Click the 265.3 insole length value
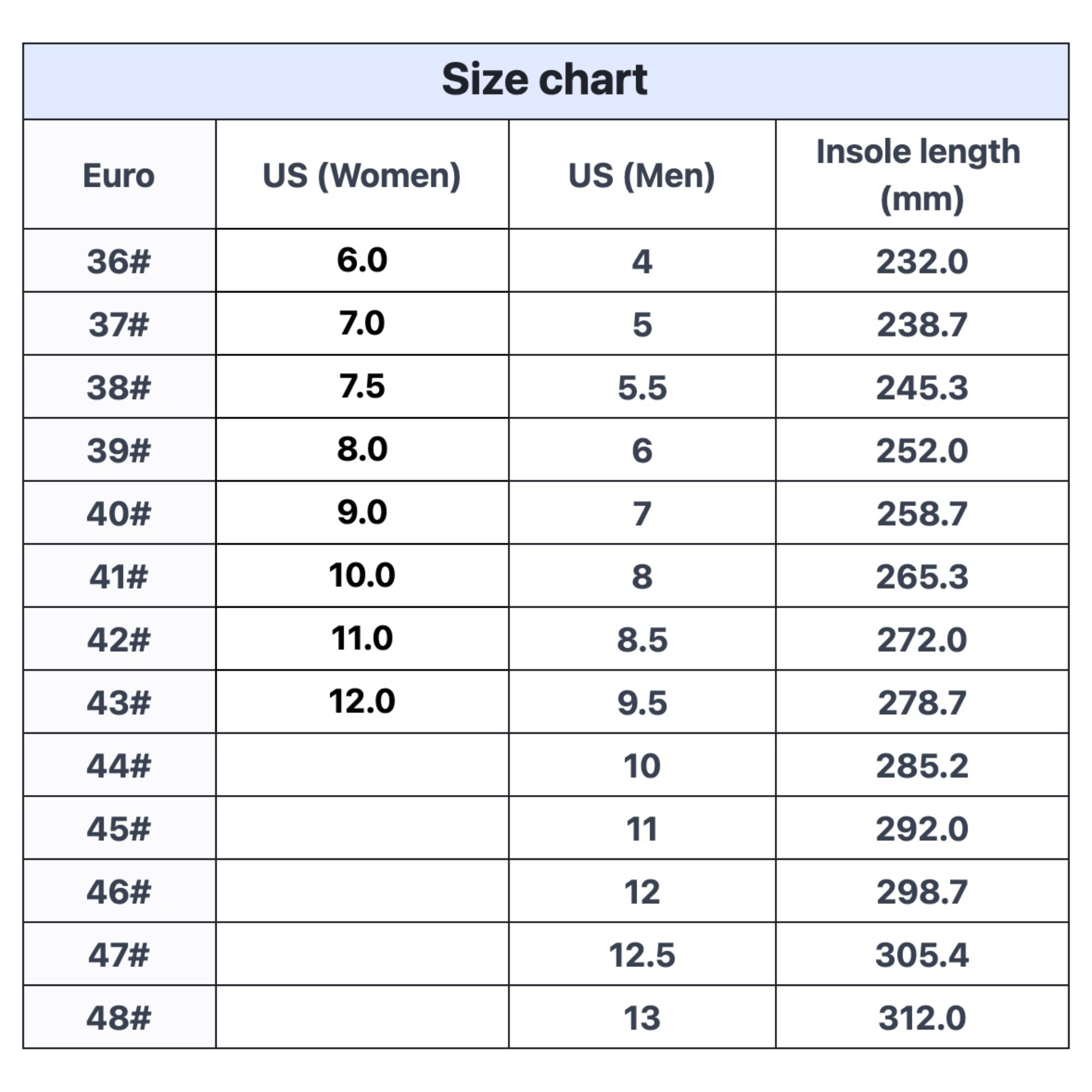1092x1092 pixels. [x=921, y=577]
